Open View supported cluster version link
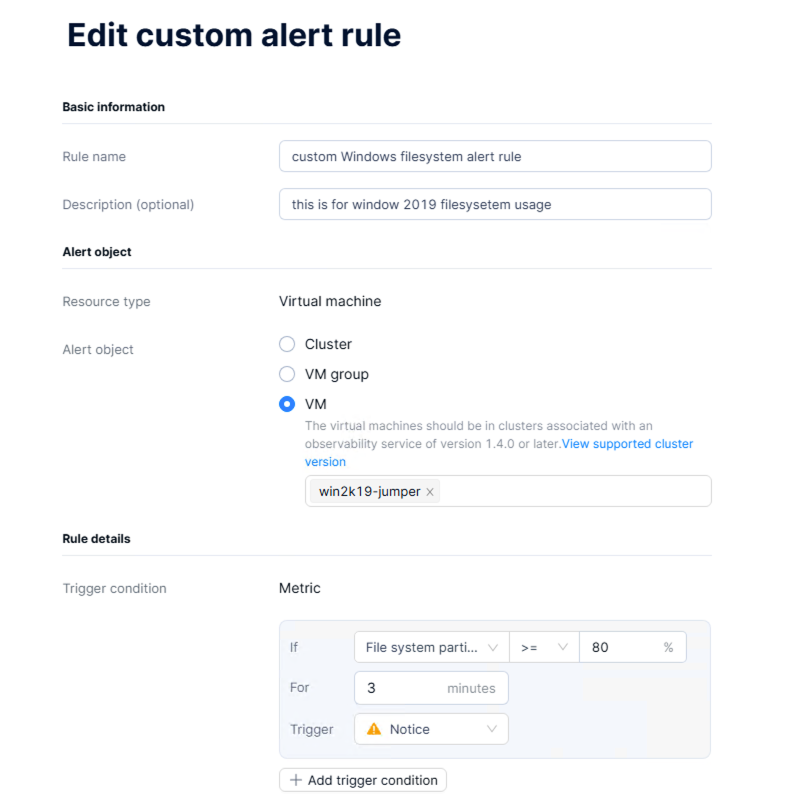Viewport: 795px width, 811px height. click(x=499, y=453)
